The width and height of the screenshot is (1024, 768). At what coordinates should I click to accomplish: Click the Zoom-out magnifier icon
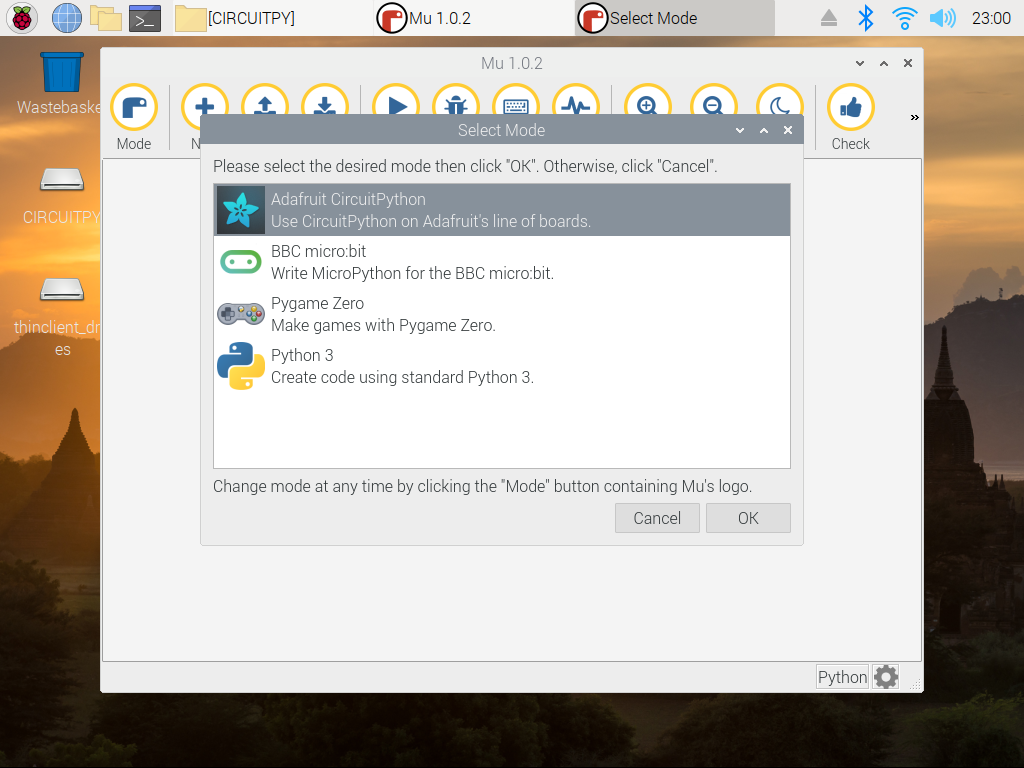[714, 101]
